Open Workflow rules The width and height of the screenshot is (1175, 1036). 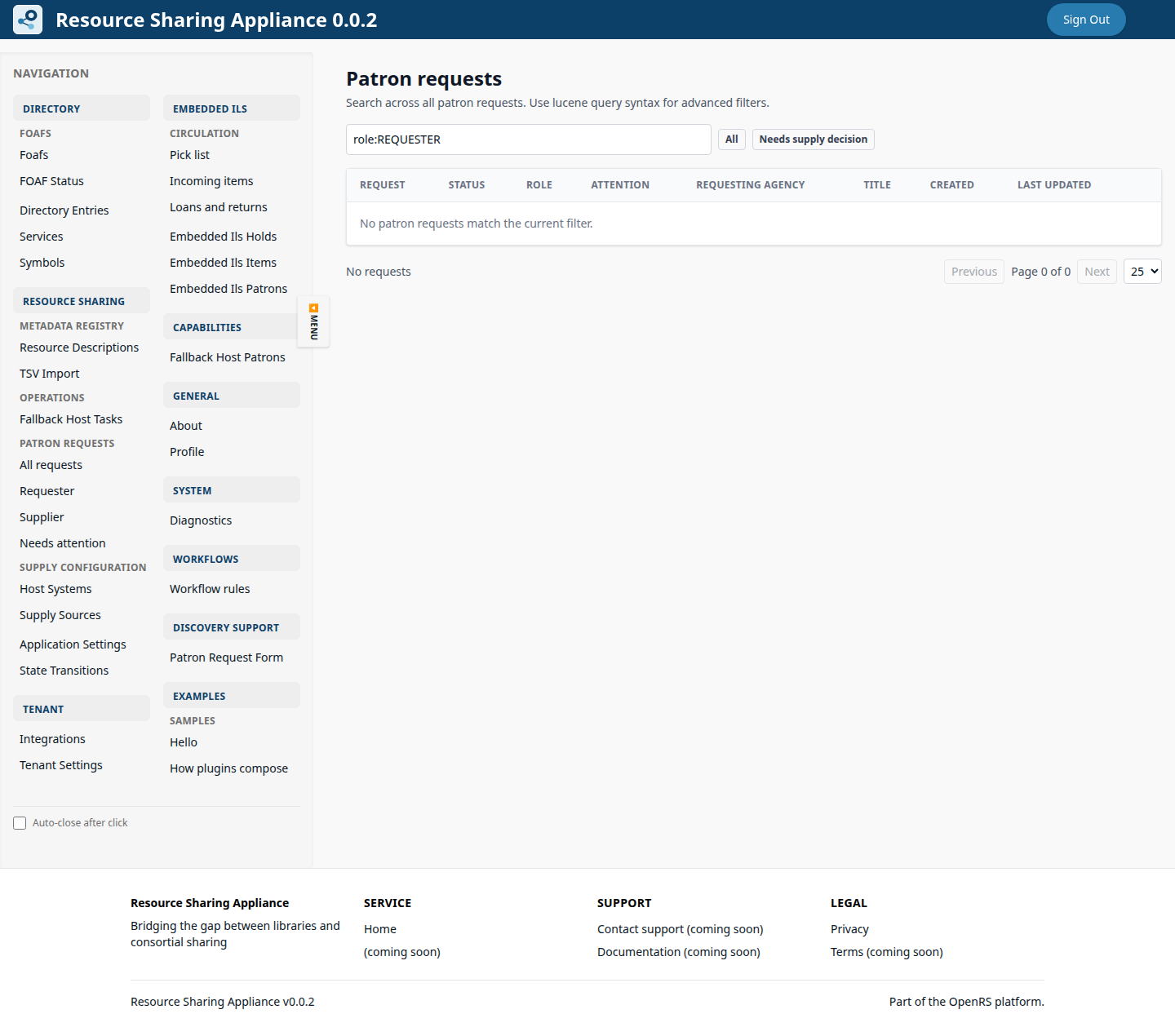[210, 589]
